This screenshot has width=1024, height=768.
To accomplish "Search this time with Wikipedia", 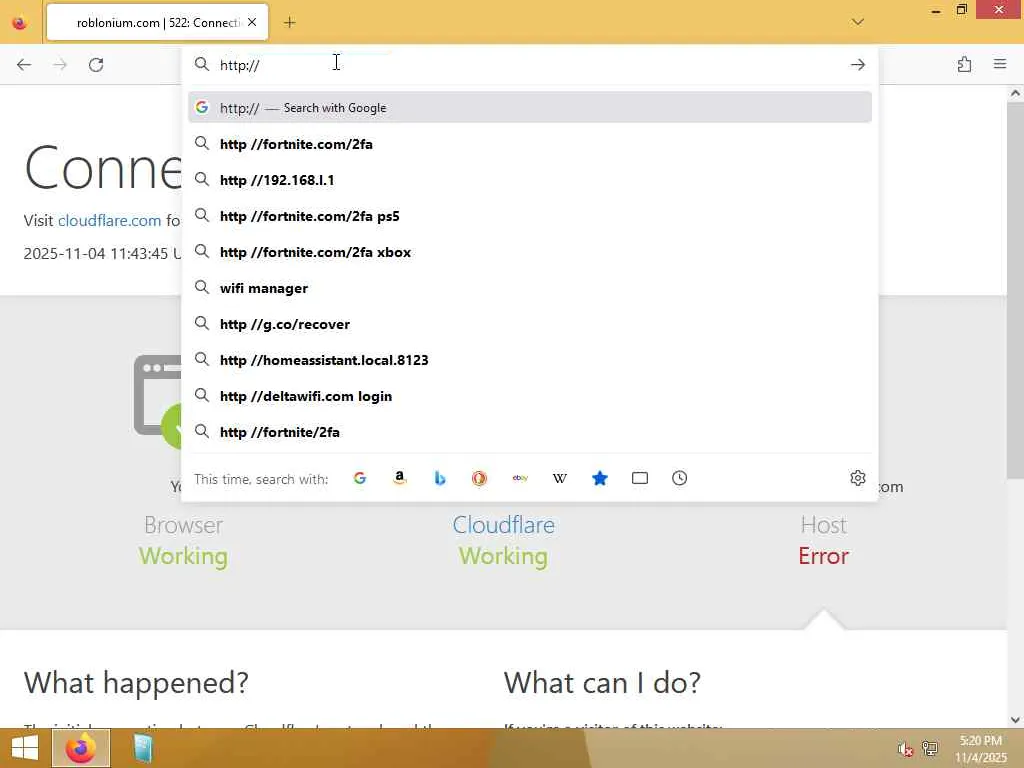I will (x=560, y=478).
